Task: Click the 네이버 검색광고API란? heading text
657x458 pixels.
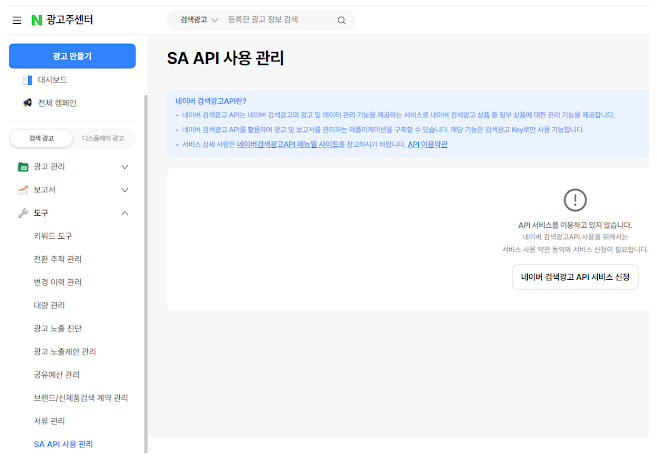Action: pyautogui.click(x=211, y=101)
